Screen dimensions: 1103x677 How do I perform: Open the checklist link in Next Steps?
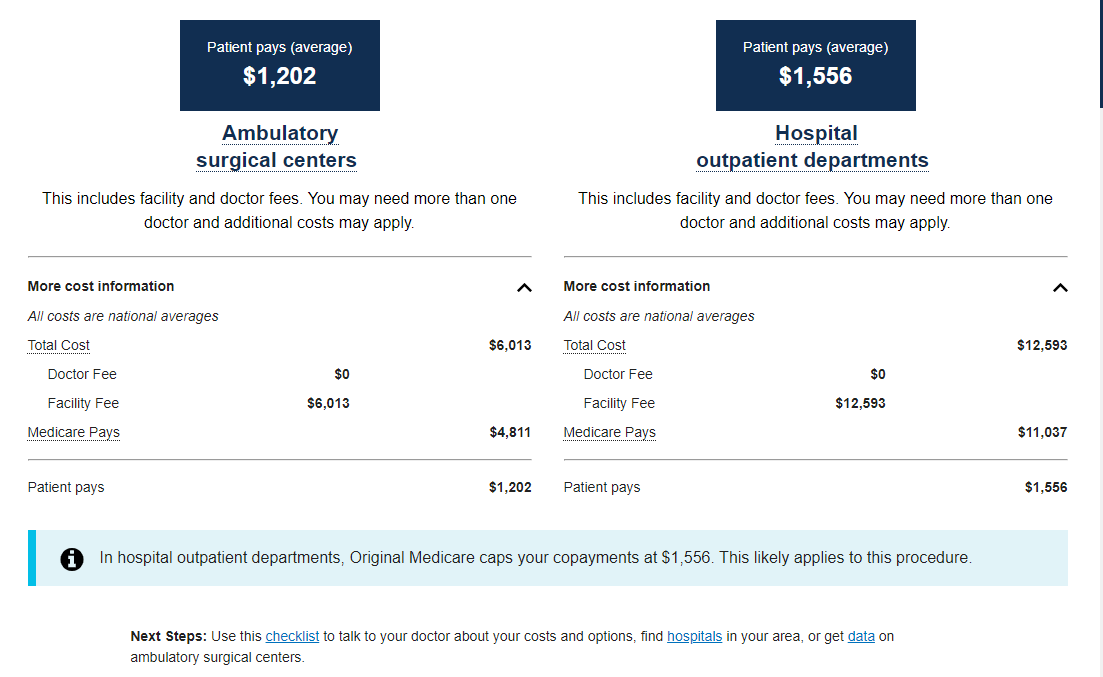(292, 636)
